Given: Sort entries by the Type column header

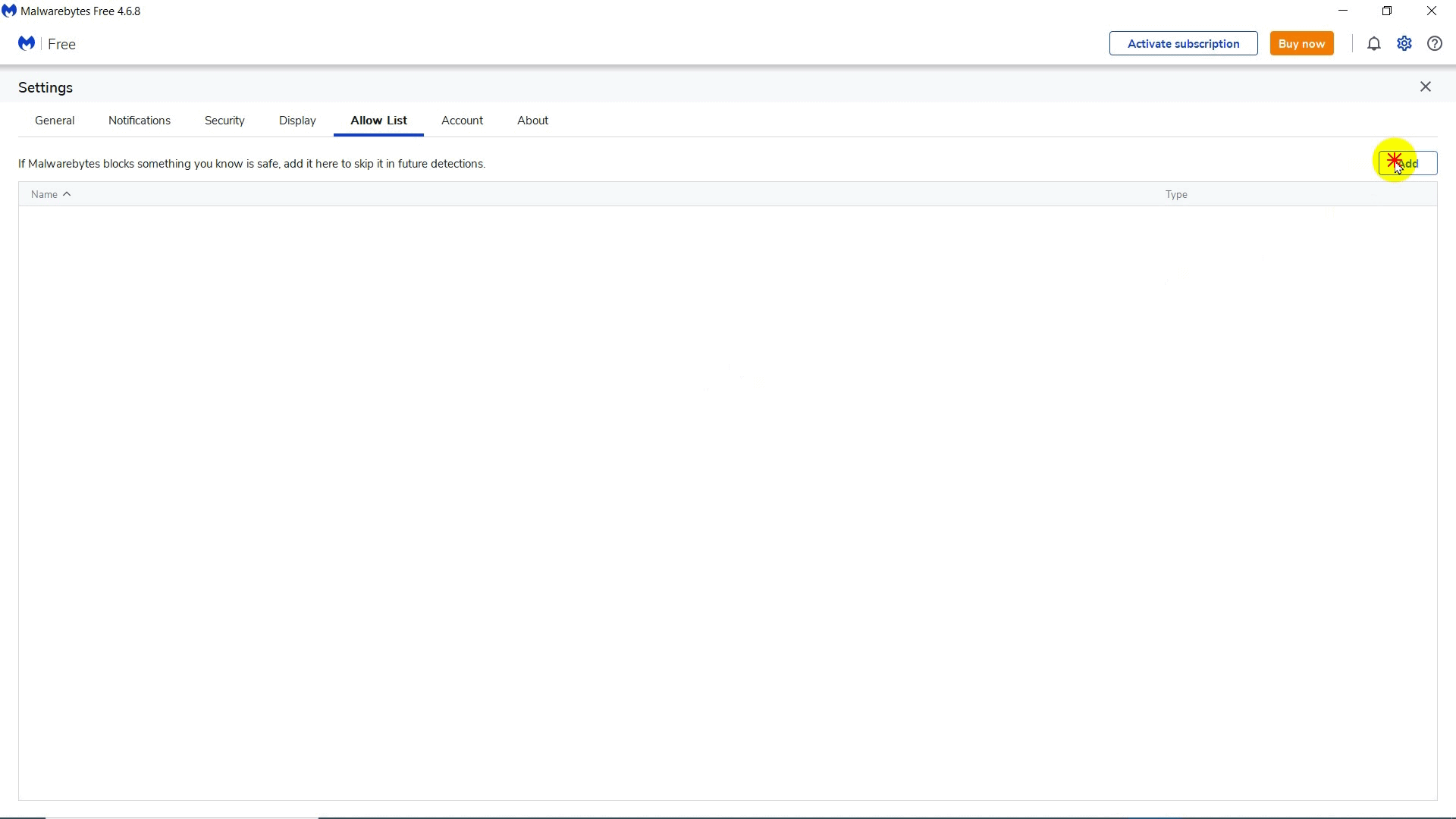Looking at the screenshot, I should (x=1176, y=194).
